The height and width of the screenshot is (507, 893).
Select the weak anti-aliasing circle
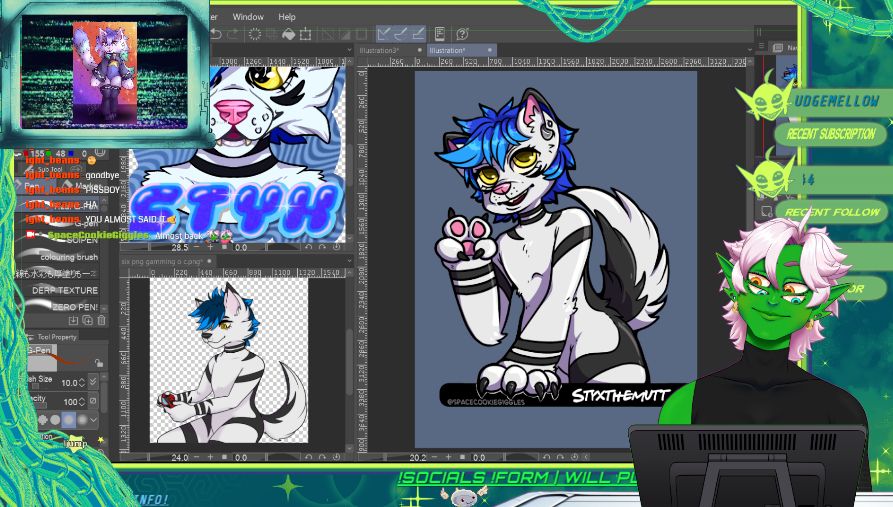pos(55,420)
